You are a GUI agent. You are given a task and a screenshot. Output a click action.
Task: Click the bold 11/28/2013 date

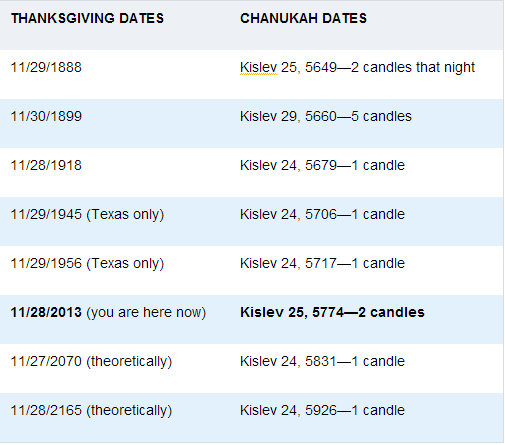click(46, 312)
